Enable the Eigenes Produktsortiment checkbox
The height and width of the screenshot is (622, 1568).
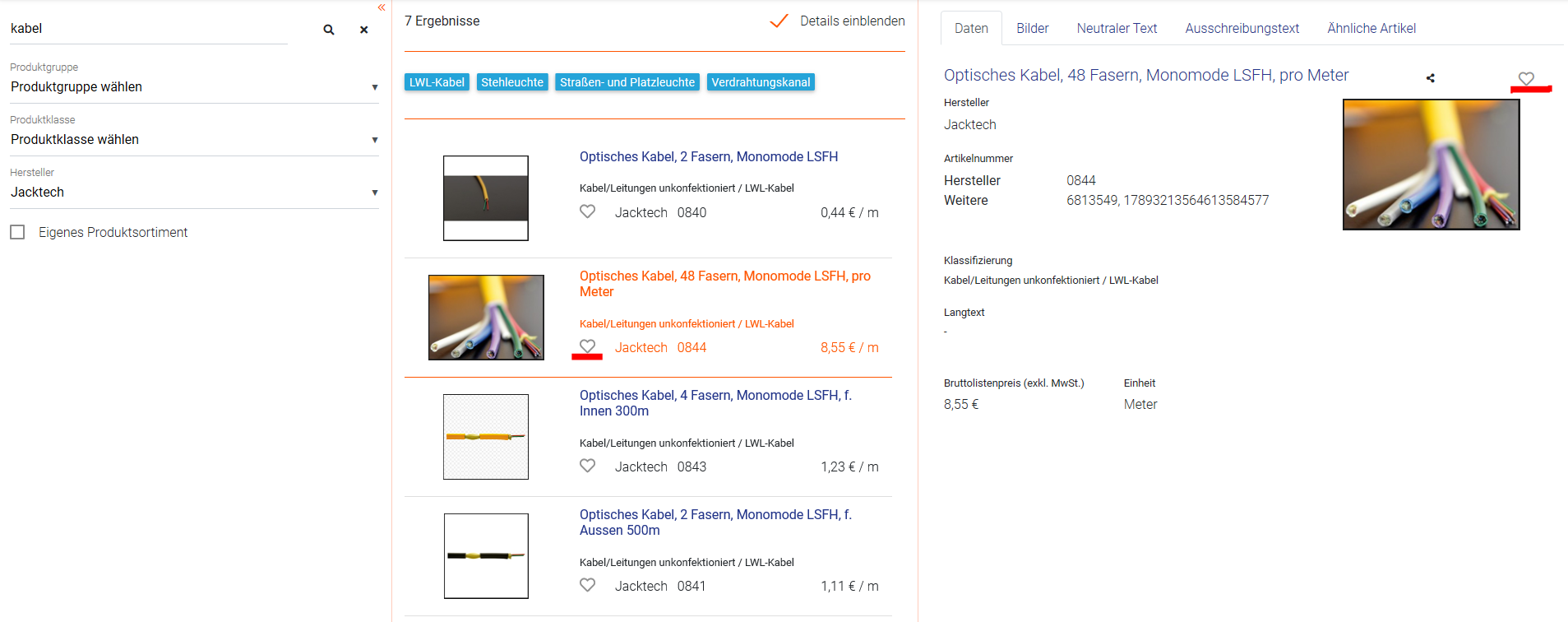[17, 232]
